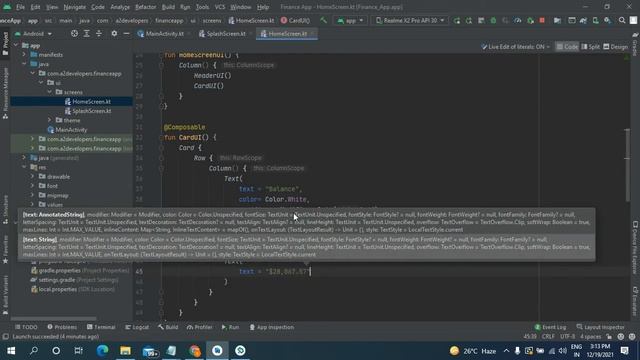Open the Problems tool window
Image resolution: width=640 pixels, height=360 pixels.
pyautogui.click(x=62, y=327)
